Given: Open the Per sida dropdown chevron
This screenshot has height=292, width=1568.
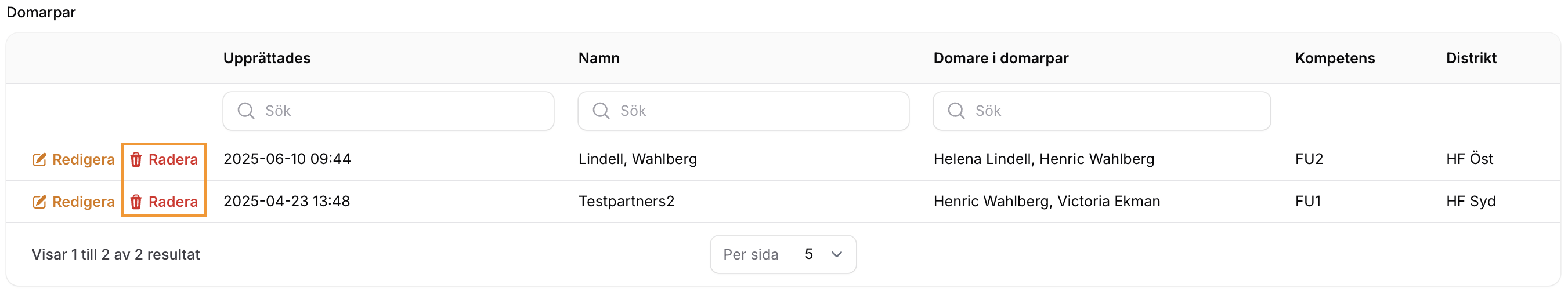Looking at the screenshot, I should tap(837, 254).
